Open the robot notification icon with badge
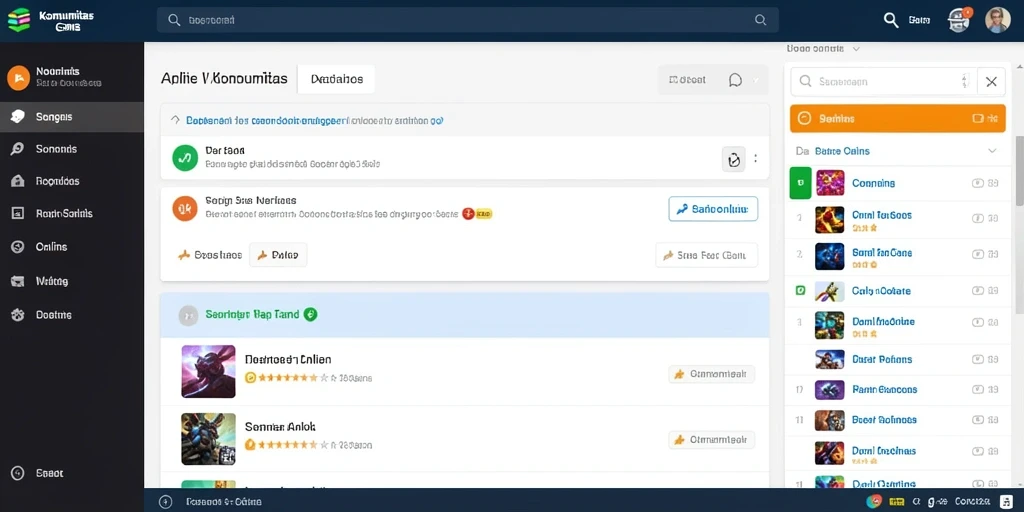The height and width of the screenshot is (512, 1024). click(x=958, y=20)
